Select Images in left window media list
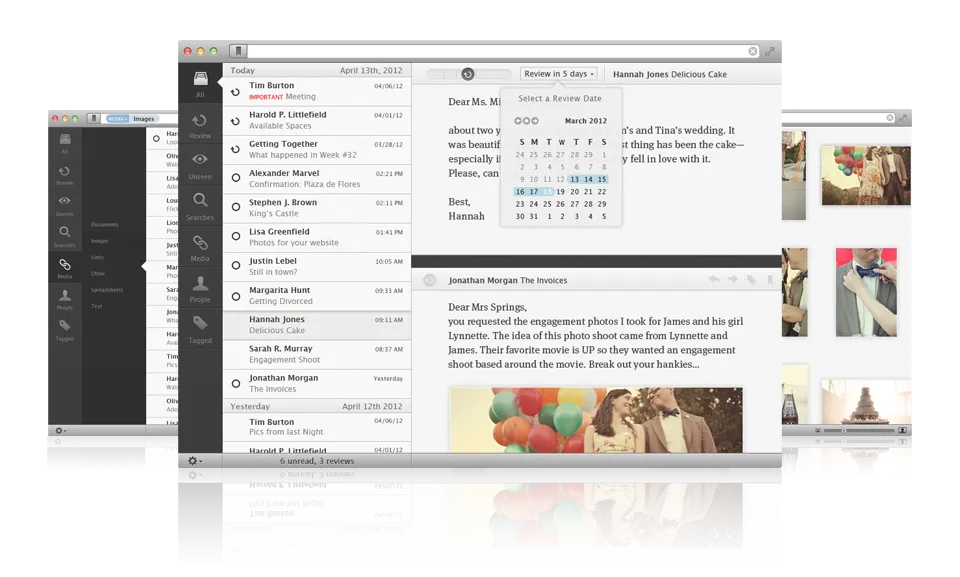The image size is (960, 577). 100,241
